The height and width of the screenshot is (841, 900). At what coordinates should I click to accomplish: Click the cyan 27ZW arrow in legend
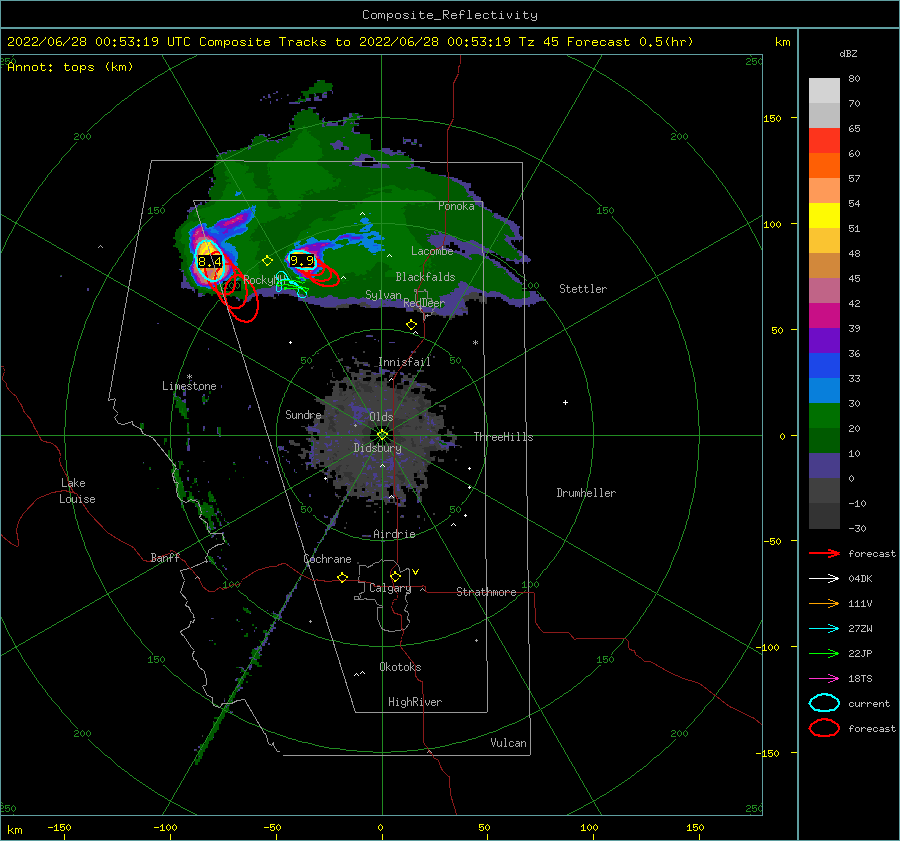[x=824, y=629]
